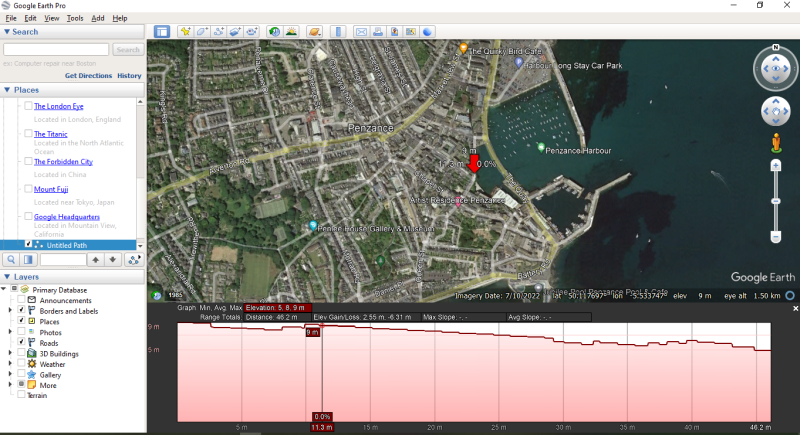
Task: Open the Add menu
Action: point(97,18)
